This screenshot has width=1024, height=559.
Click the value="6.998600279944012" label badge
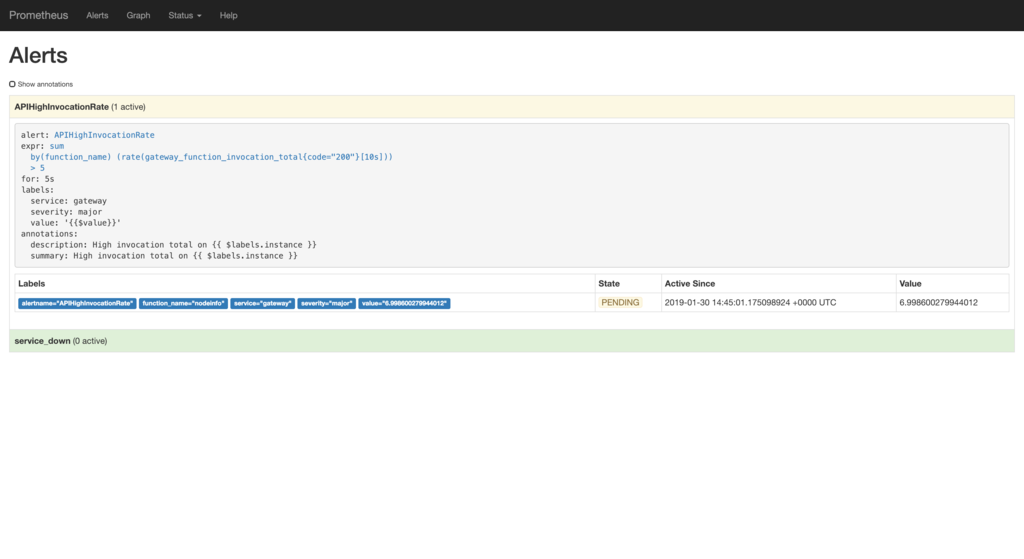404,303
